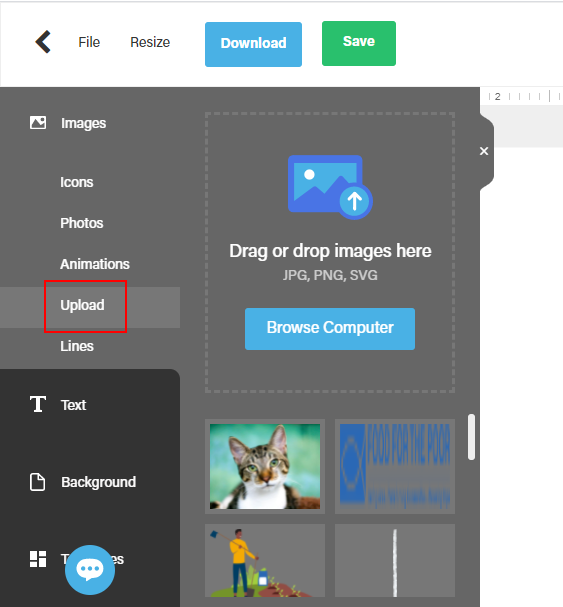Open the File menu
The width and height of the screenshot is (563, 607).
pyautogui.click(x=89, y=42)
